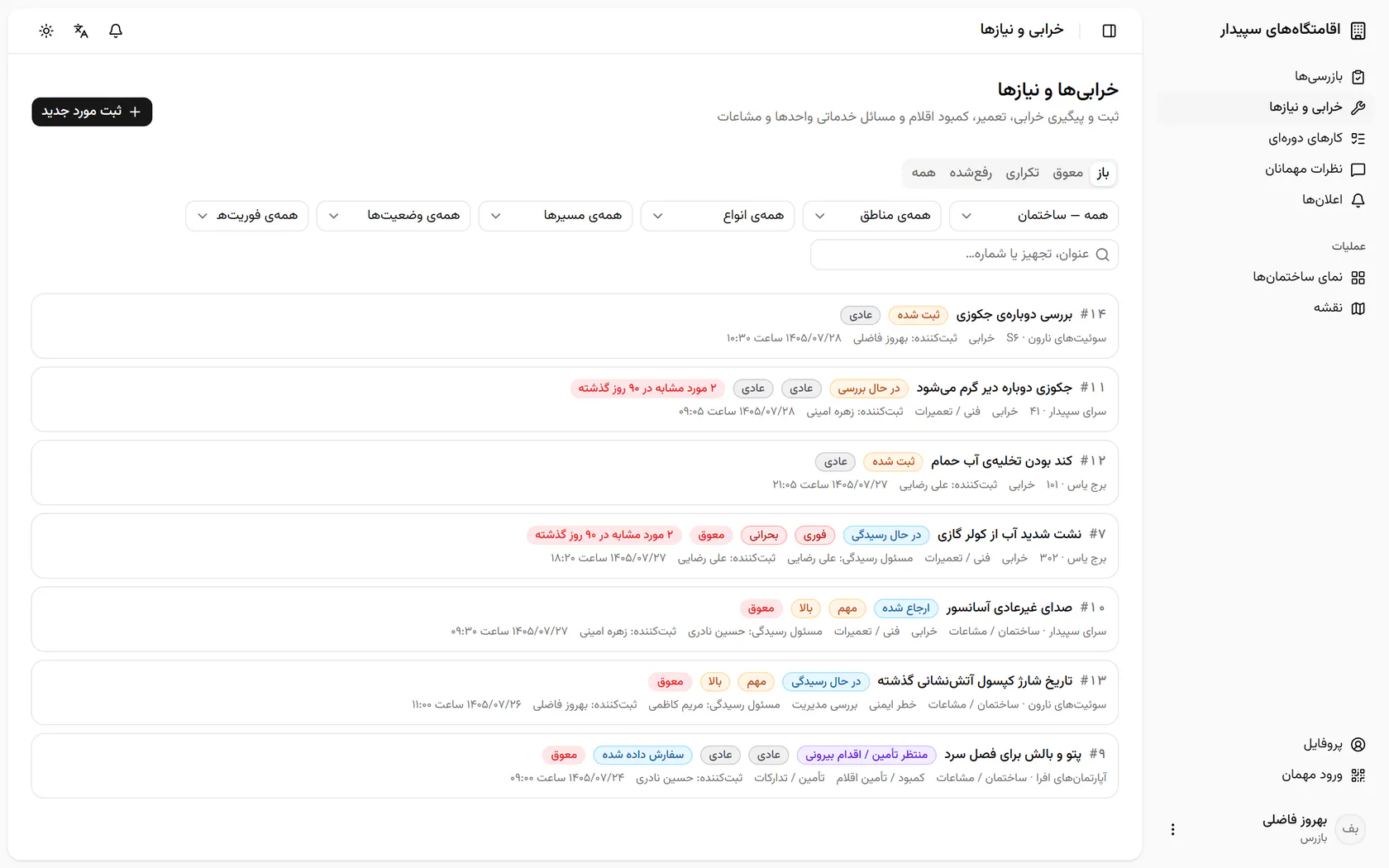This screenshot has width=1389, height=868.
Task: Click the grid icon beside نمای ساختمان‌ها
Action: pos(1358,278)
